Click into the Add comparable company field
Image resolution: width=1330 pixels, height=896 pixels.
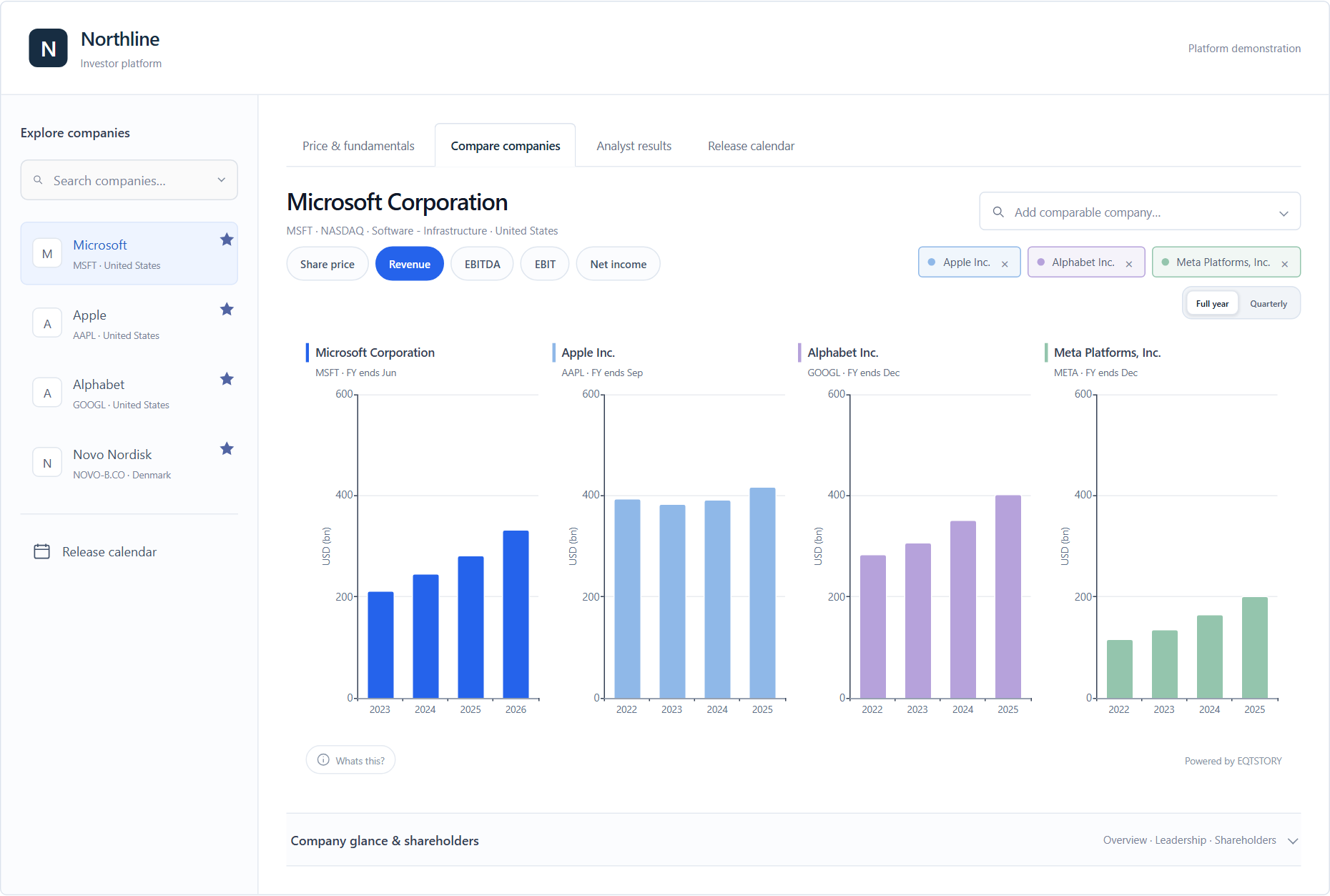1140,212
